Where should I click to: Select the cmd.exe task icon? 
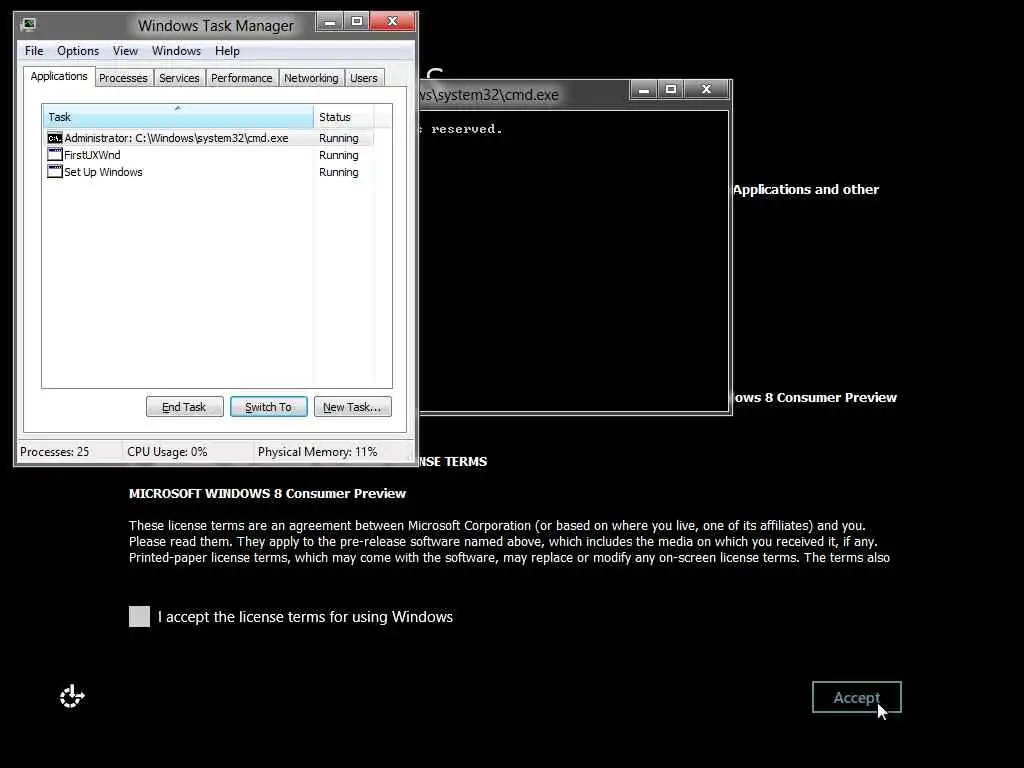55,138
